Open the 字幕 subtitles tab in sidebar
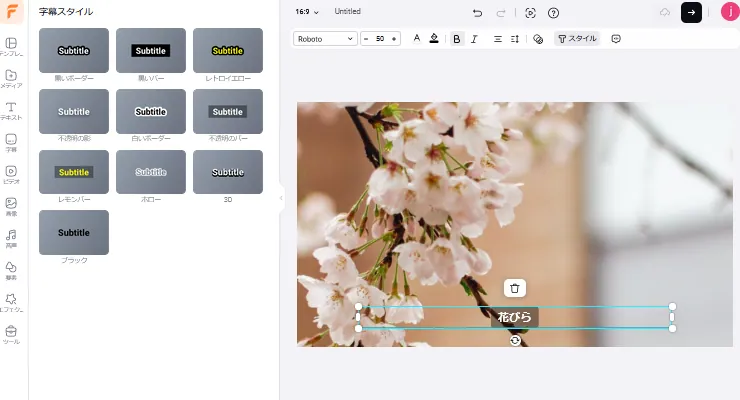This screenshot has width=740, height=400. point(11,142)
